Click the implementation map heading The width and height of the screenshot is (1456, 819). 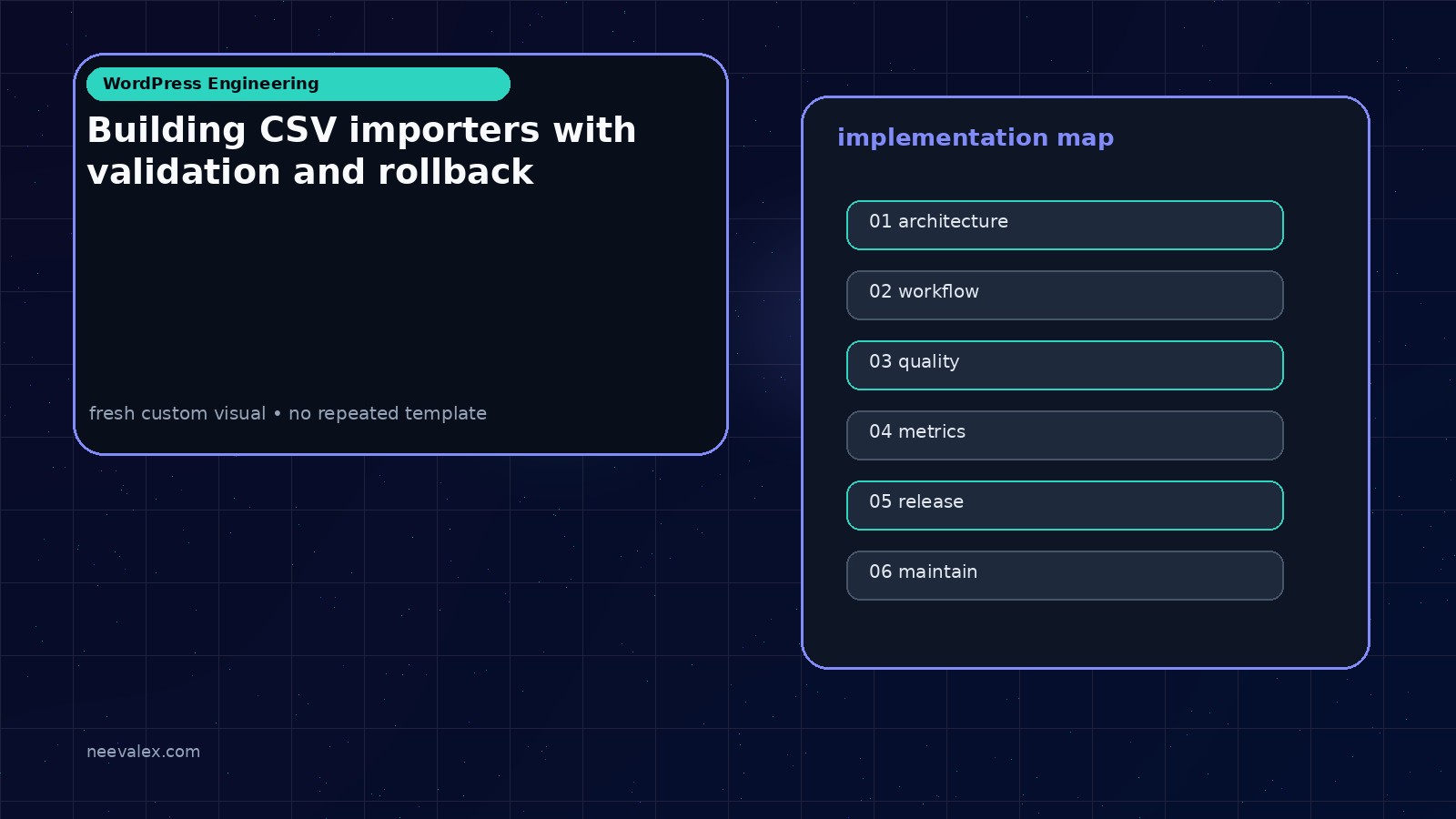(976, 137)
